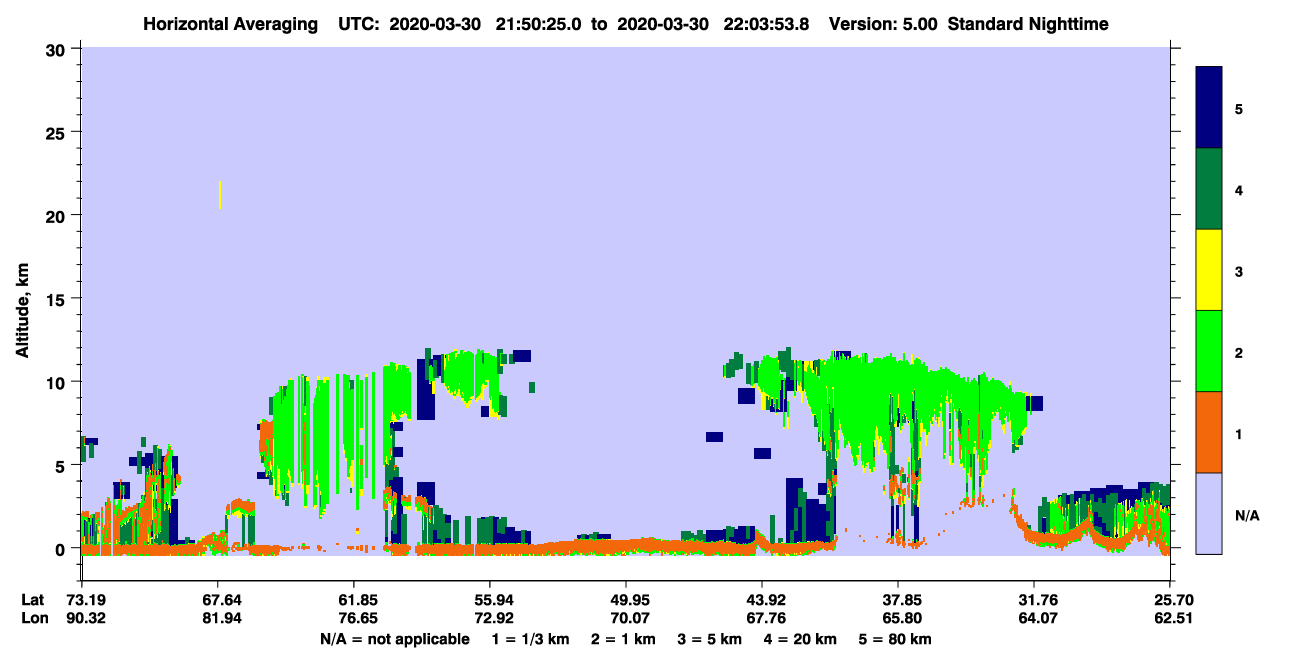Screen dimensions: 1300x667
Task: Click the dark blue colorbar segment labeled 5
Action: 1209,108
